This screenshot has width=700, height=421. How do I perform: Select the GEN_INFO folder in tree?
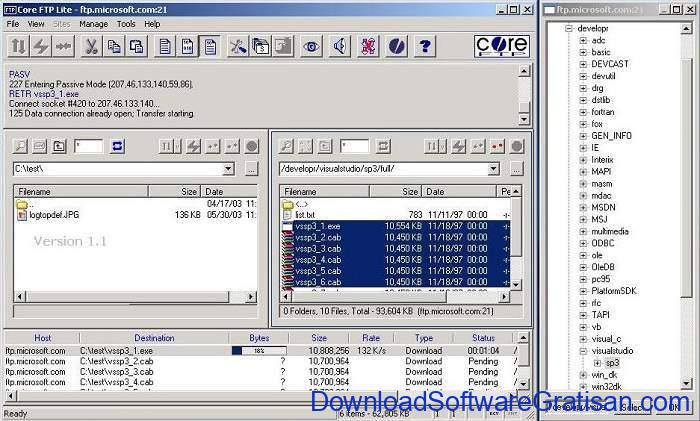coord(611,136)
